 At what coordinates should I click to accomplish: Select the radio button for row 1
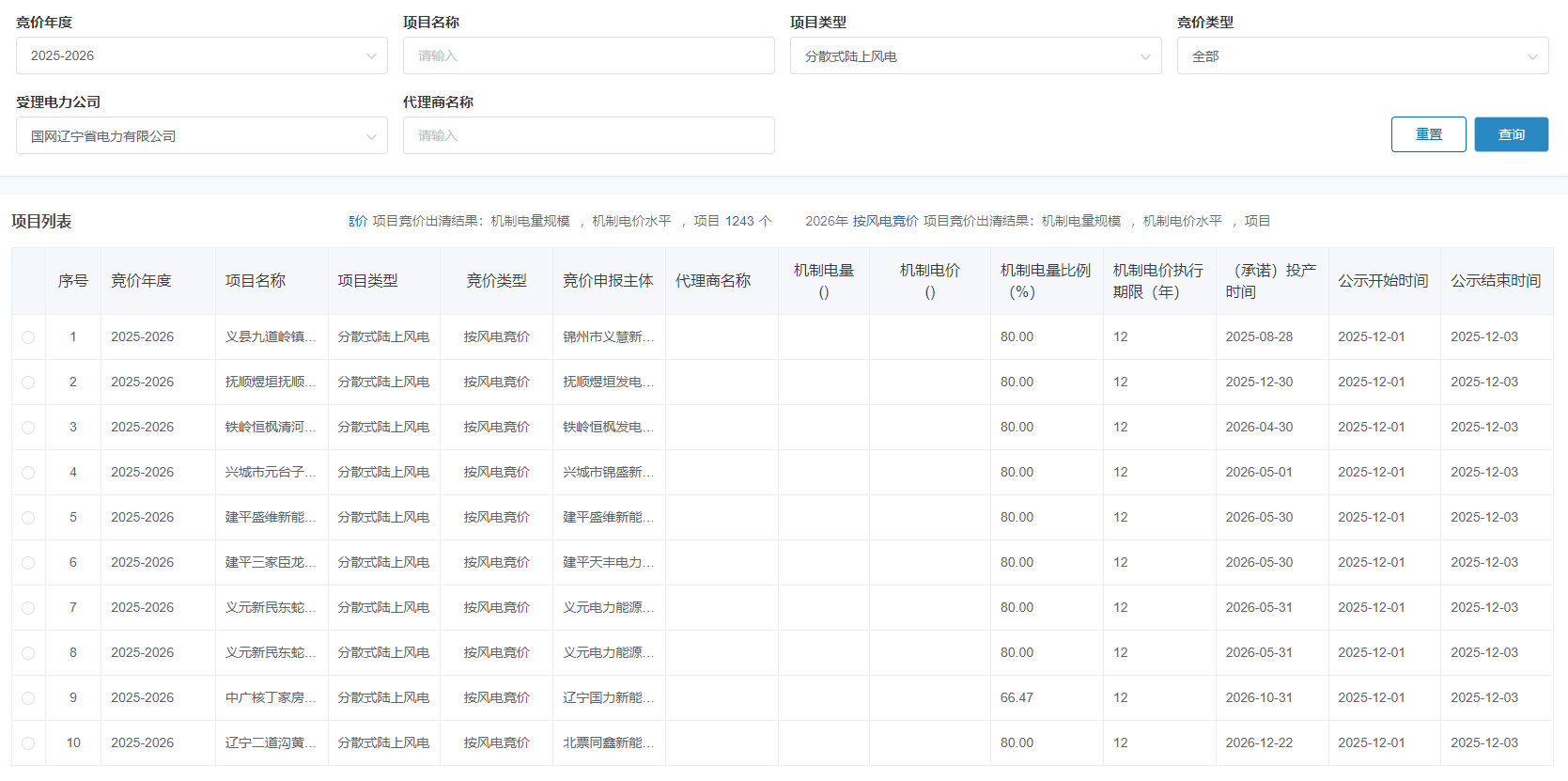pos(28,337)
